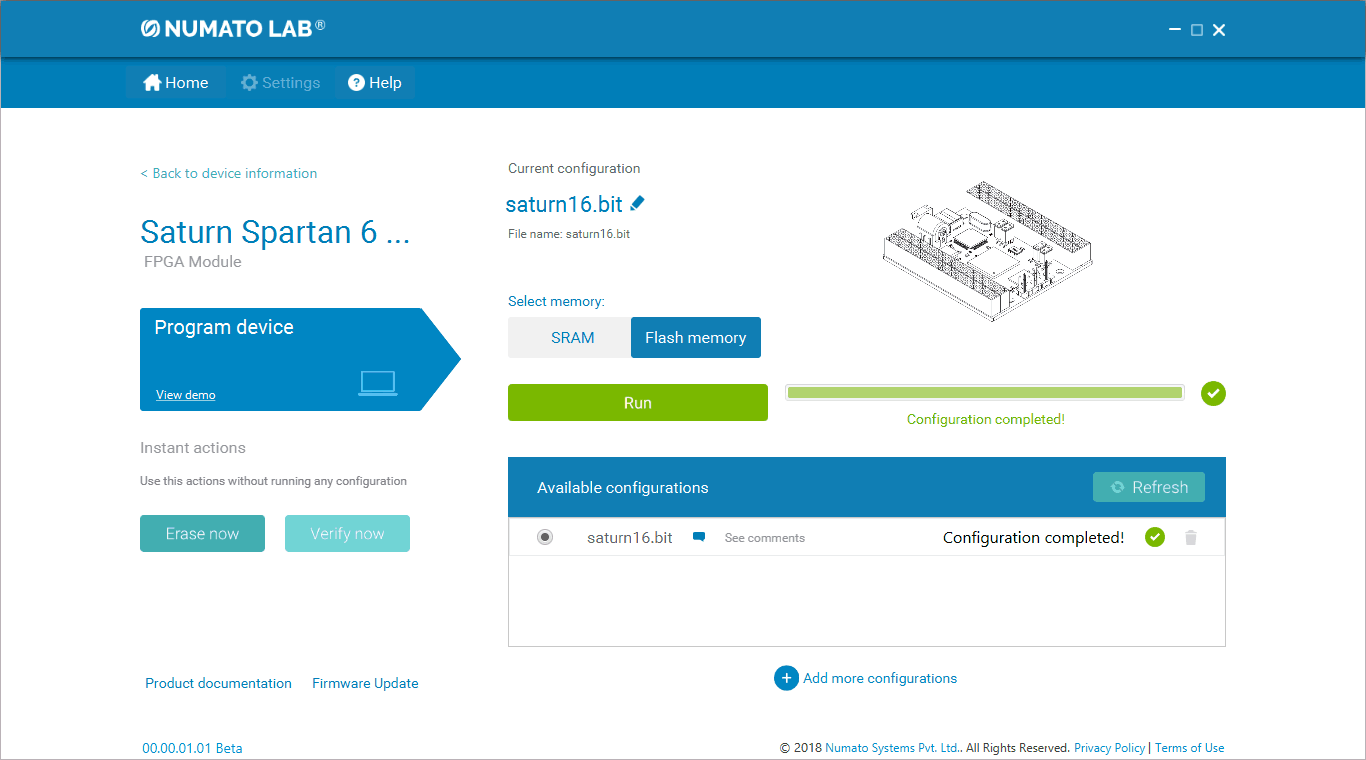This screenshot has height=760, width=1366.
Task: Open the View demo link
Action: (x=186, y=395)
